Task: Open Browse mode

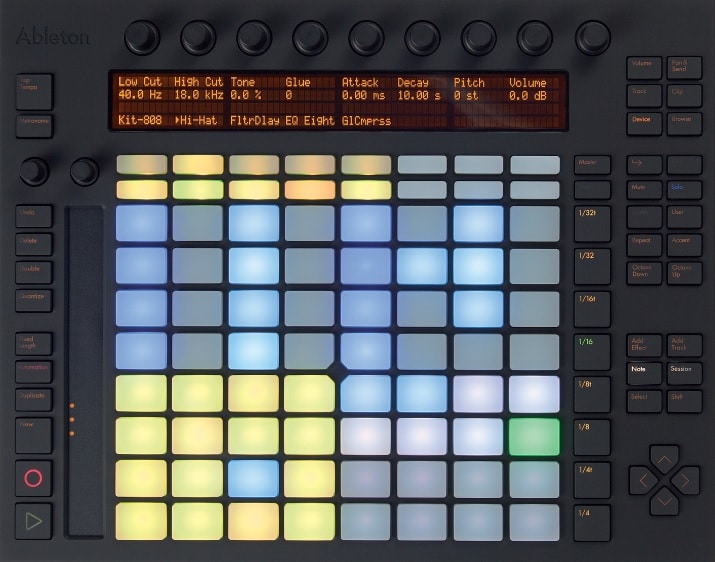Action: point(684,124)
